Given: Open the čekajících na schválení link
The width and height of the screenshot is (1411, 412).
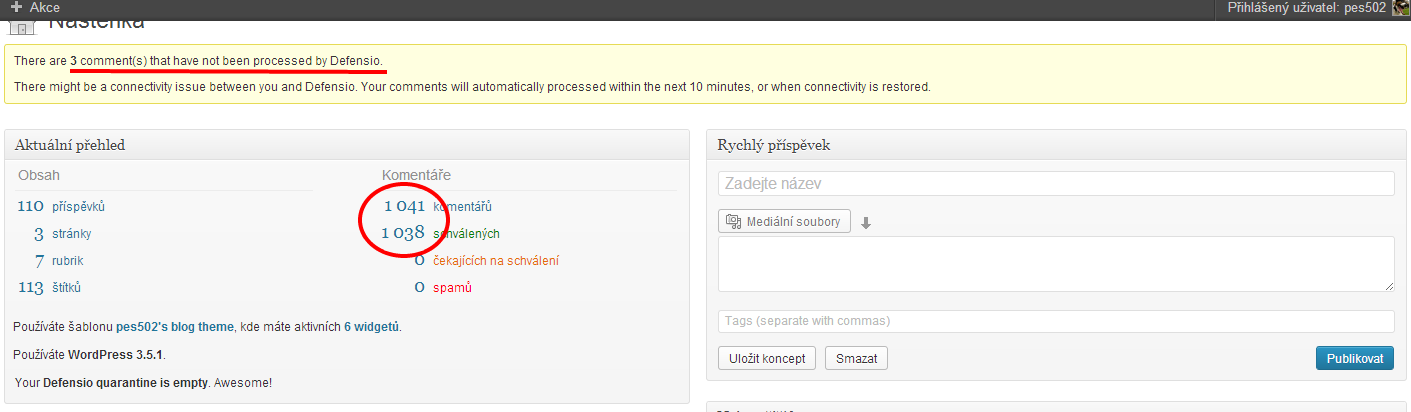Looking at the screenshot, I should coord(496,261).
